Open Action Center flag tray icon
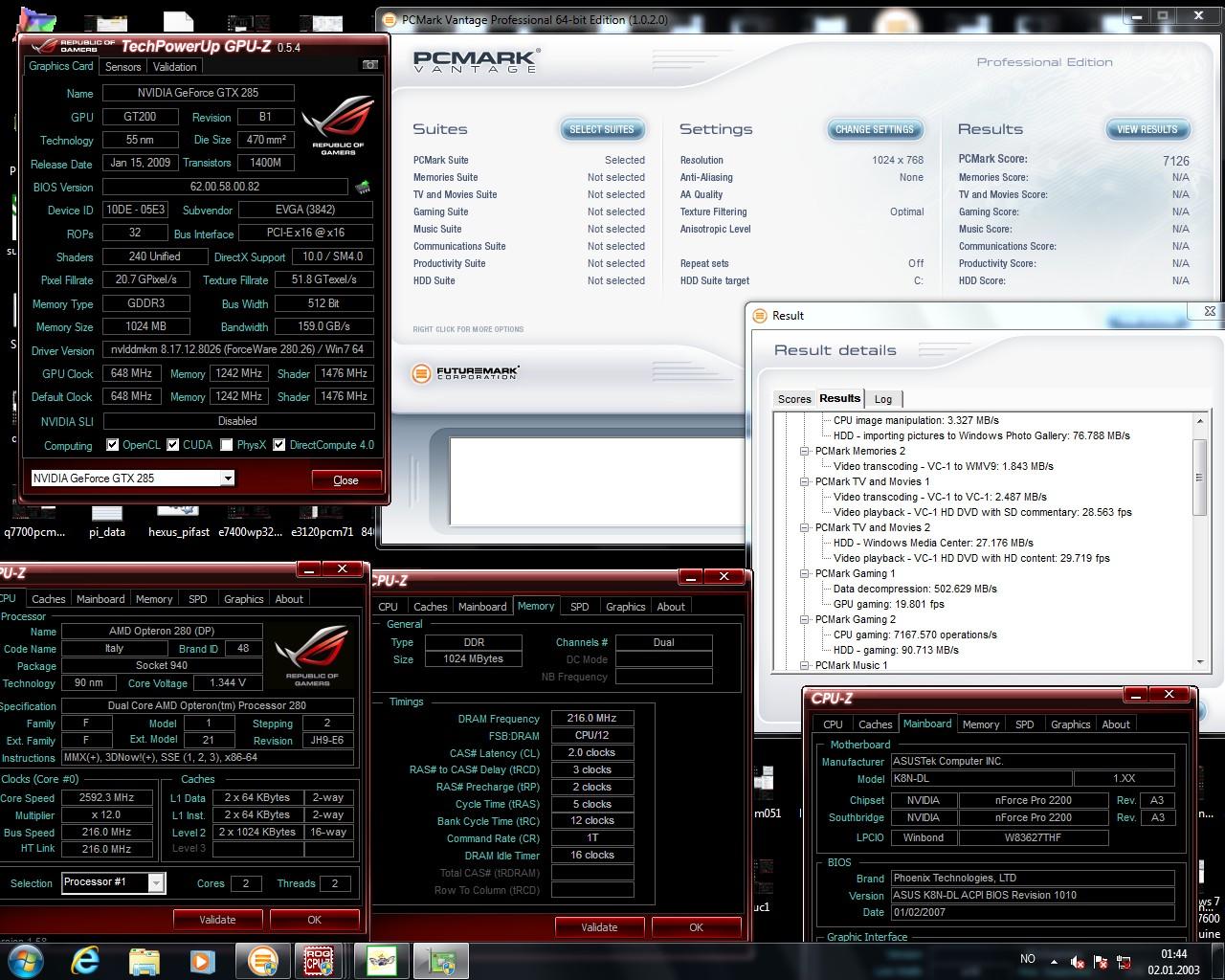The height and width of the screenshot is (980, 1225). 1101,962
